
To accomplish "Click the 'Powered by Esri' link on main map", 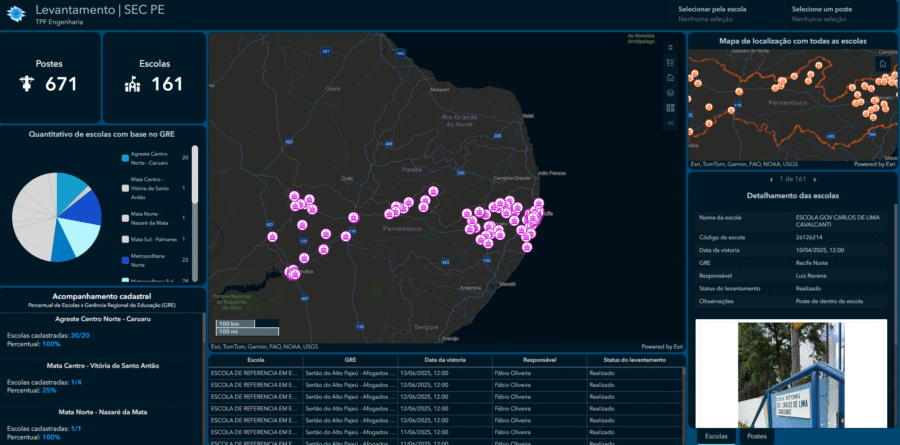I will 660,347.
